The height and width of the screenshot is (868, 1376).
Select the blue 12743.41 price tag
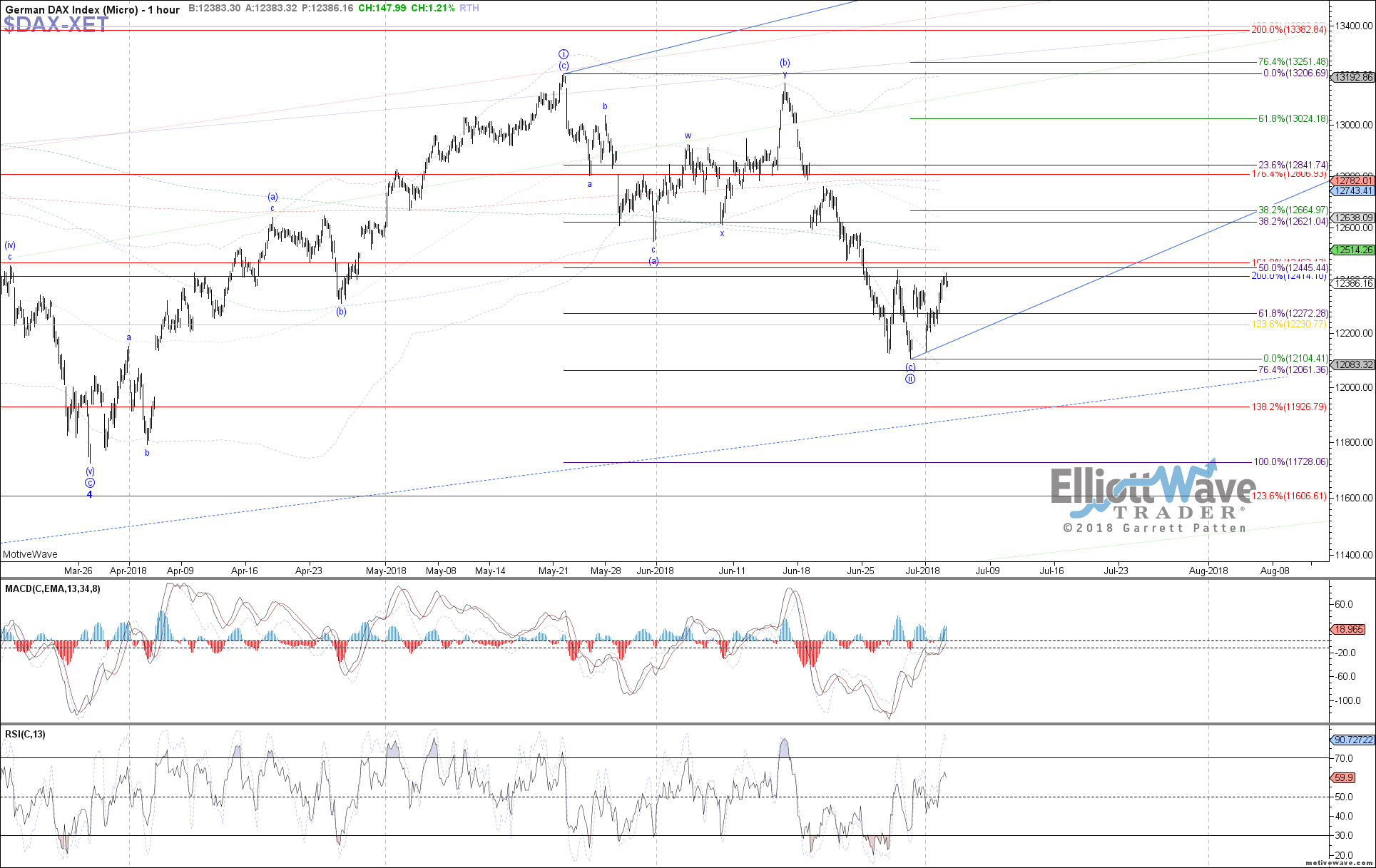tap(1353, 191)
